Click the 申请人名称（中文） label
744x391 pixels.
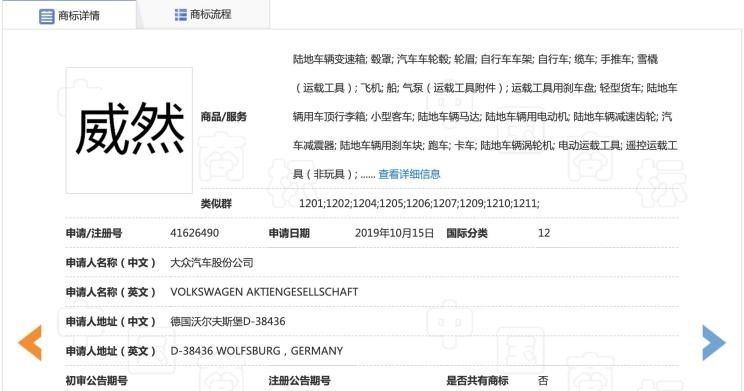[111, 262]
